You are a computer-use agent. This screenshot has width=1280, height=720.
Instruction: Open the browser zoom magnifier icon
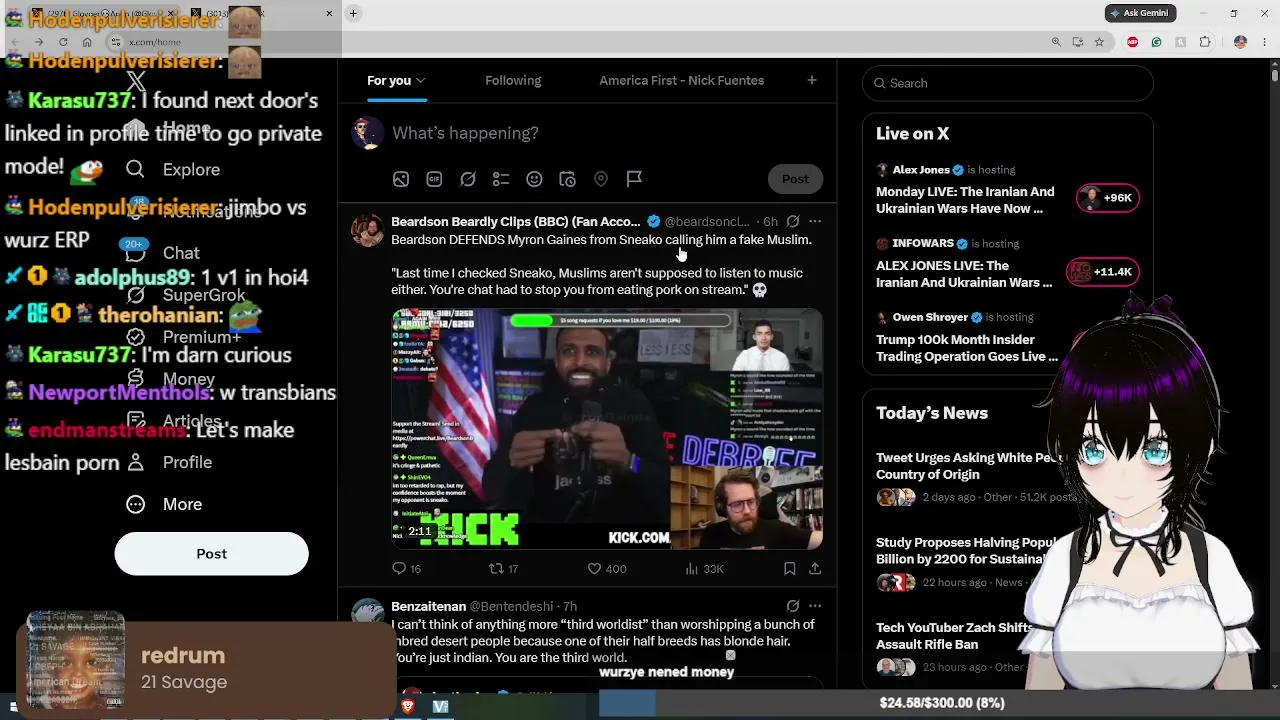click(x=1056, y=42)
